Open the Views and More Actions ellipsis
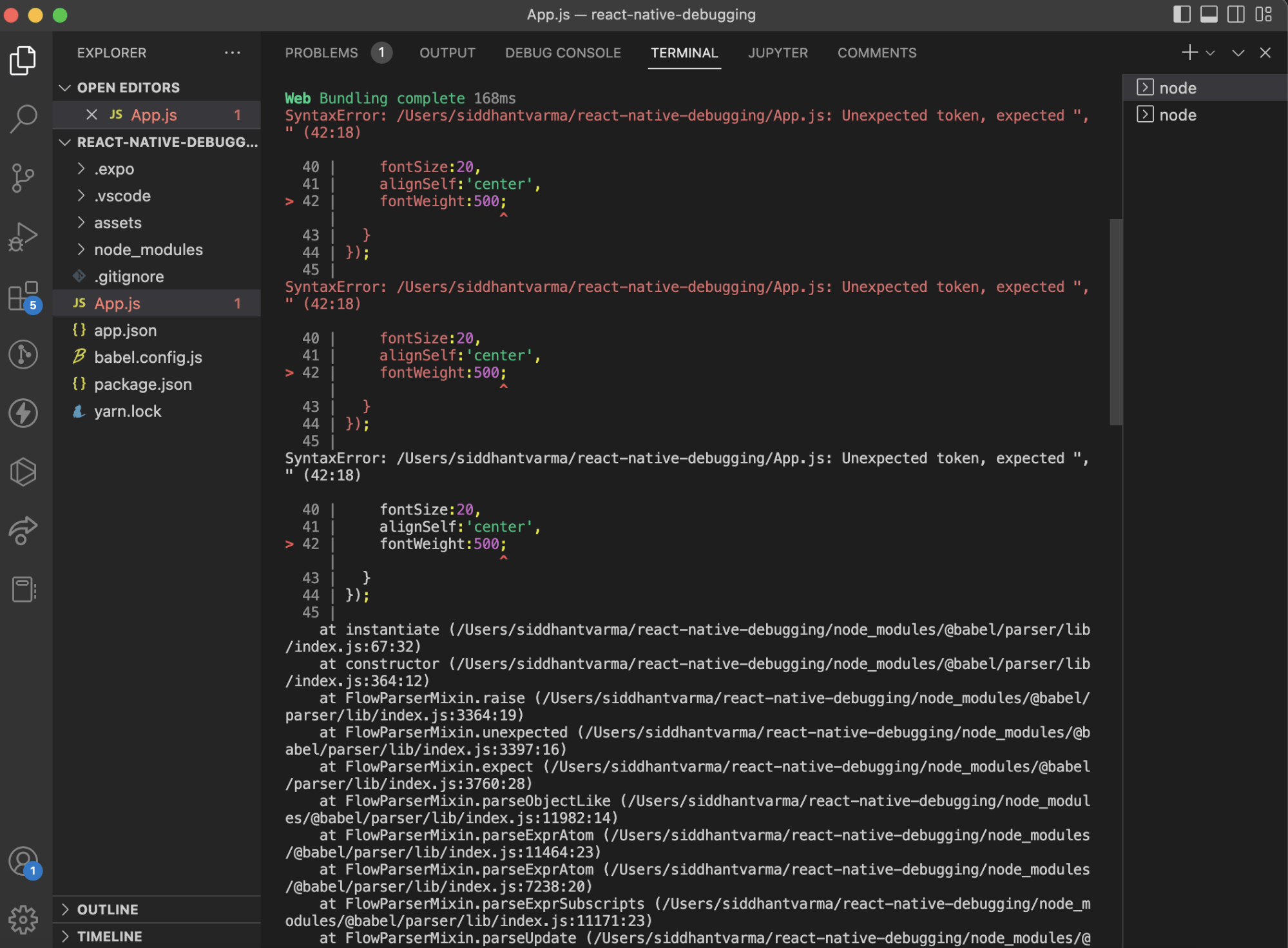The height and width of the screenshot is (948, 1288). pyautogui.click(x=233, y=53)
